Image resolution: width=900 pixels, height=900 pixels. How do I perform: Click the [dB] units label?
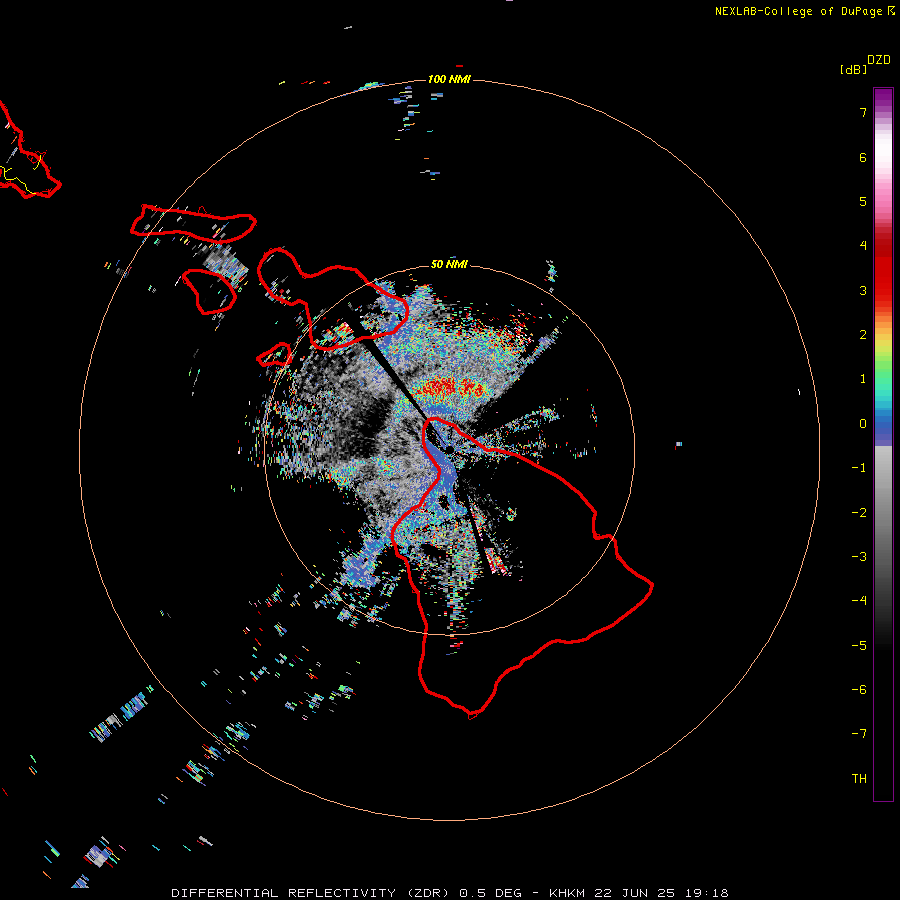[x=854, y=69]
